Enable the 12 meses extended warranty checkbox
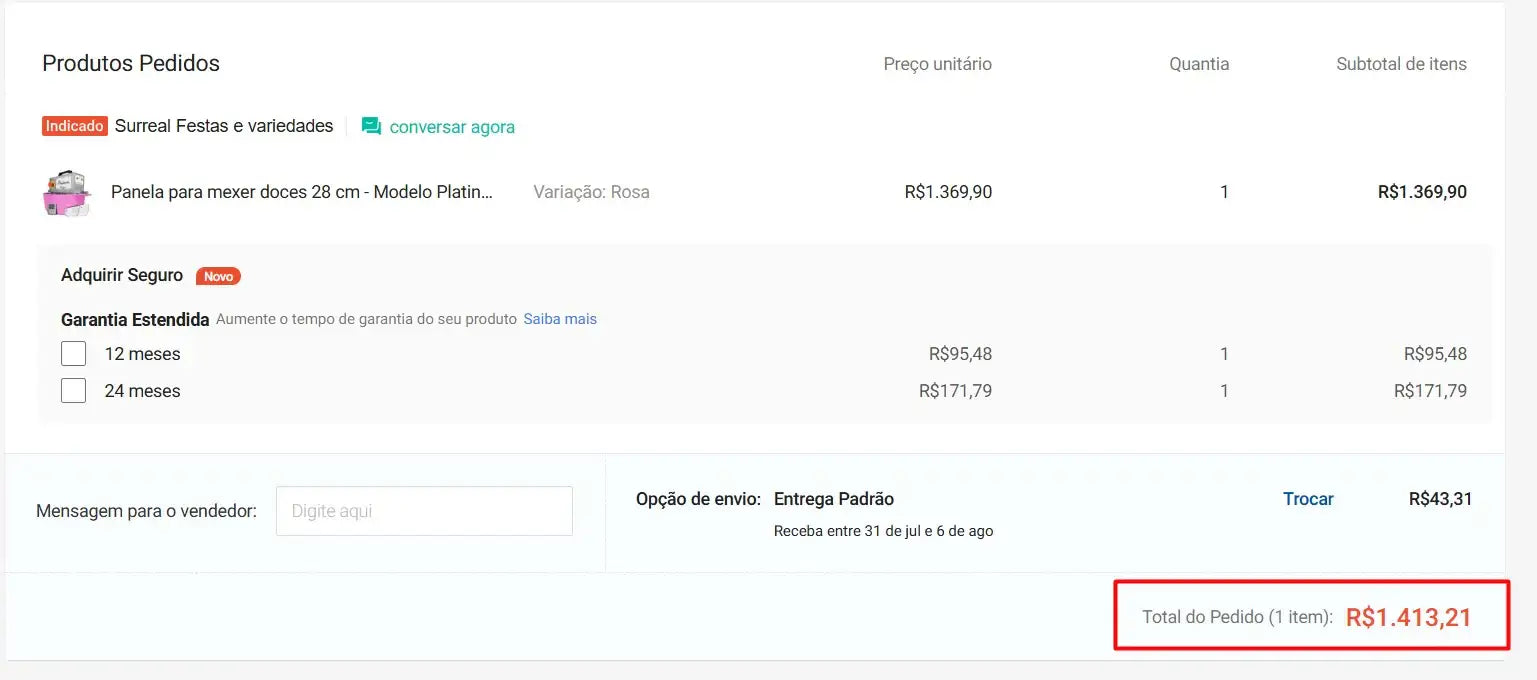The height and width of the screenshot is (680, 1537). (74, 354)
